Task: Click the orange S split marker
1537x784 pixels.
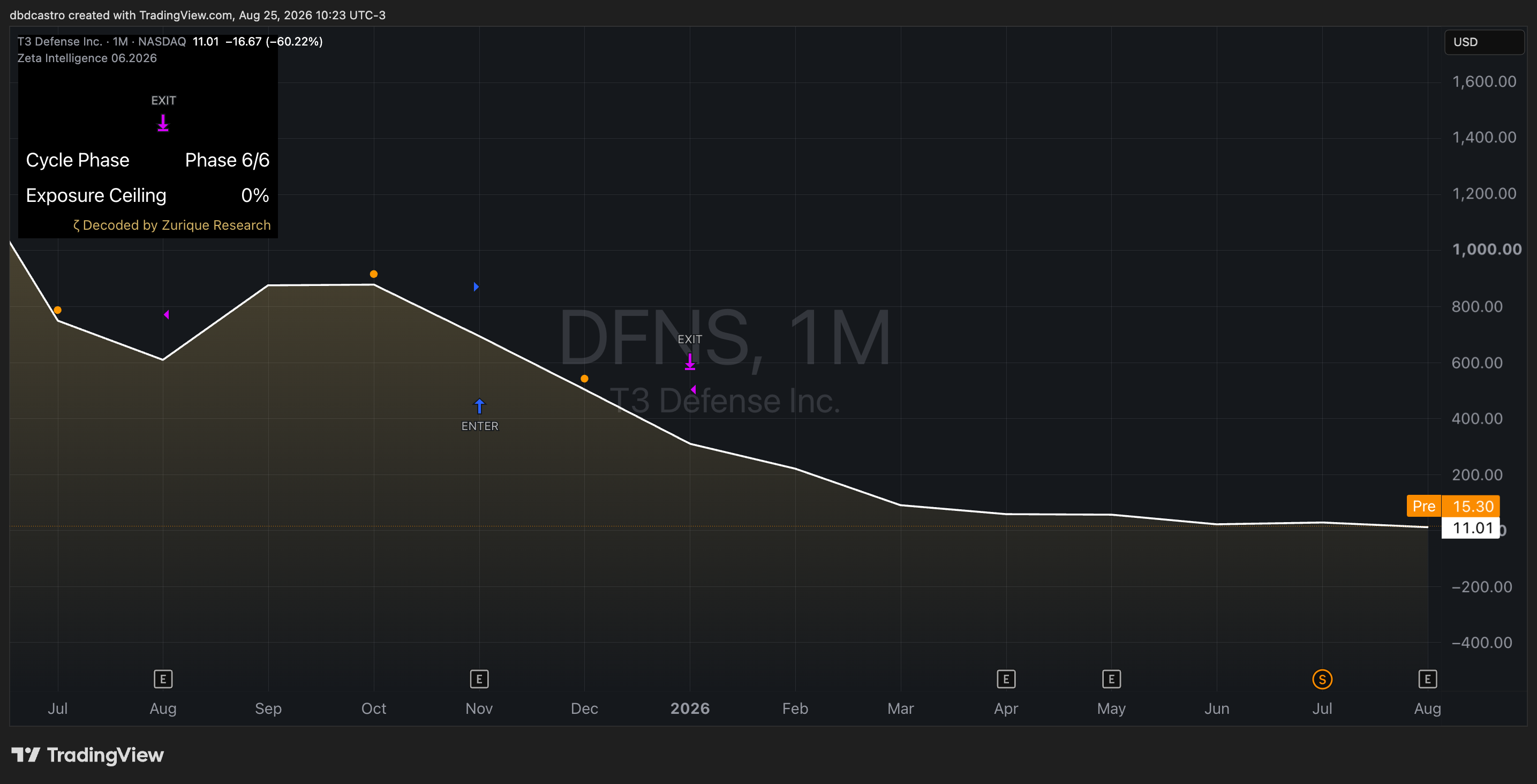Action: click(1322, 679)
